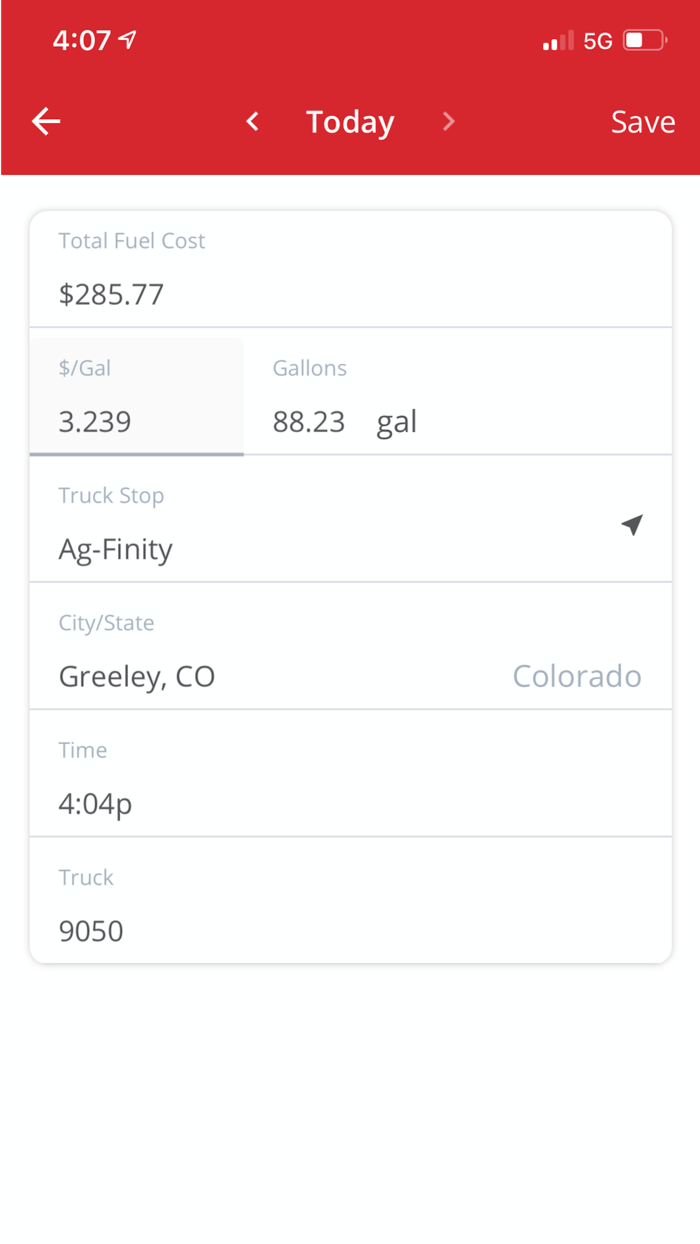Advance to the next day with the right chevron

tap(448, 121)
